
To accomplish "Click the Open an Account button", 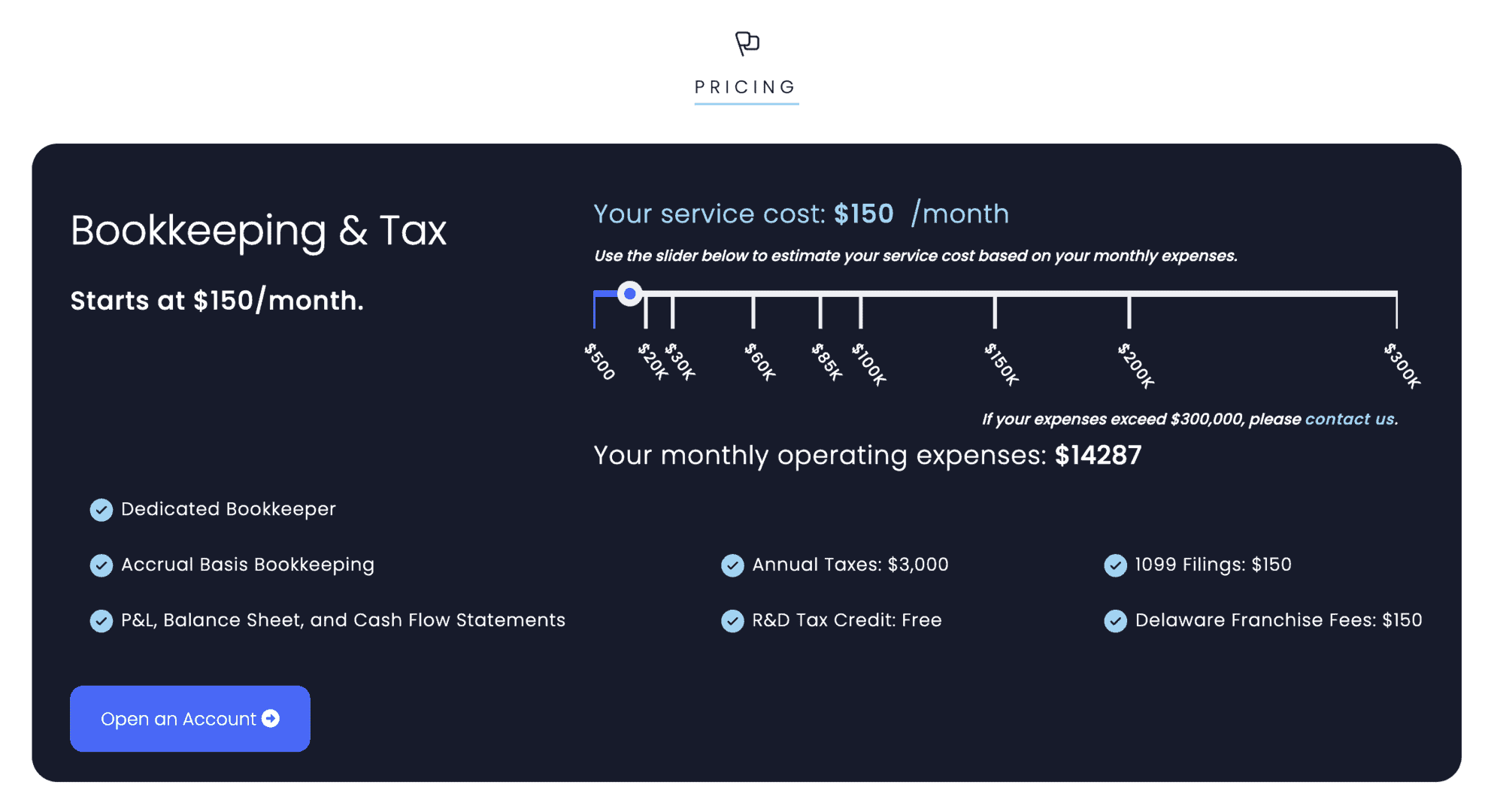I will [190, 719].
